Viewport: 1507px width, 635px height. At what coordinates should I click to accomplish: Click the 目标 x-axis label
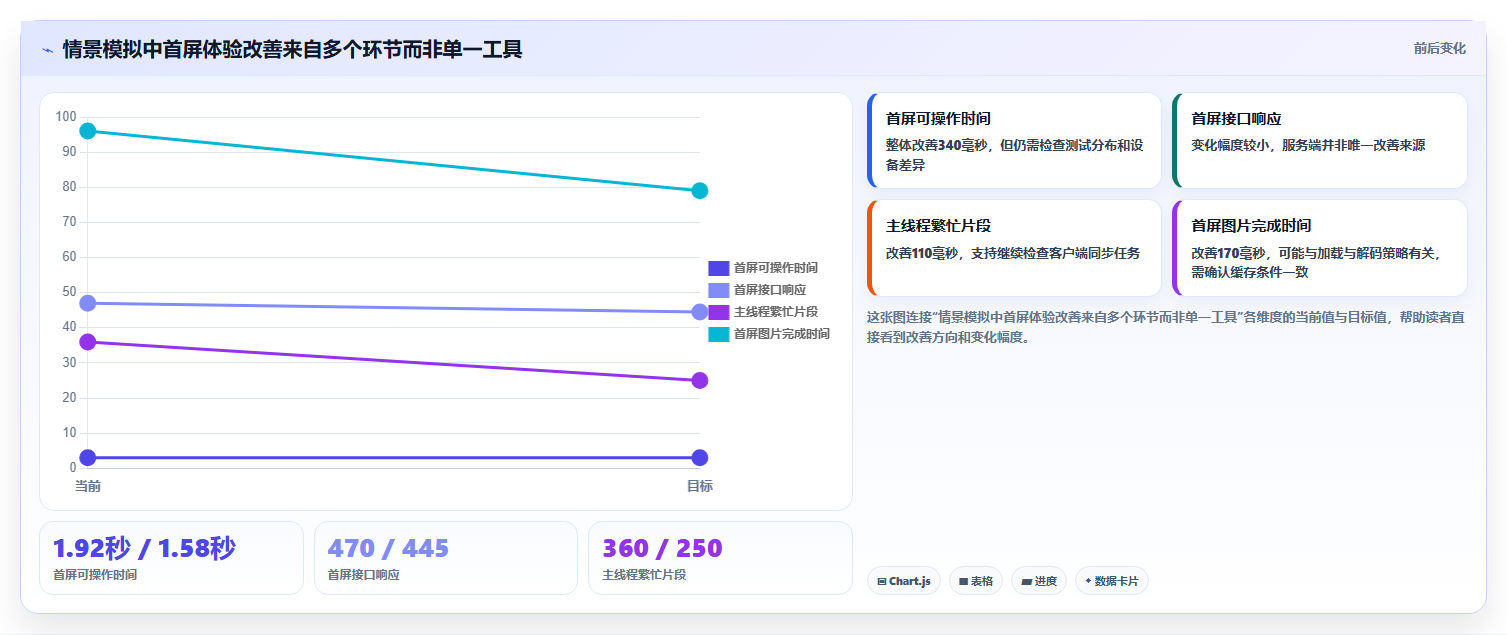tap(700, 486)
